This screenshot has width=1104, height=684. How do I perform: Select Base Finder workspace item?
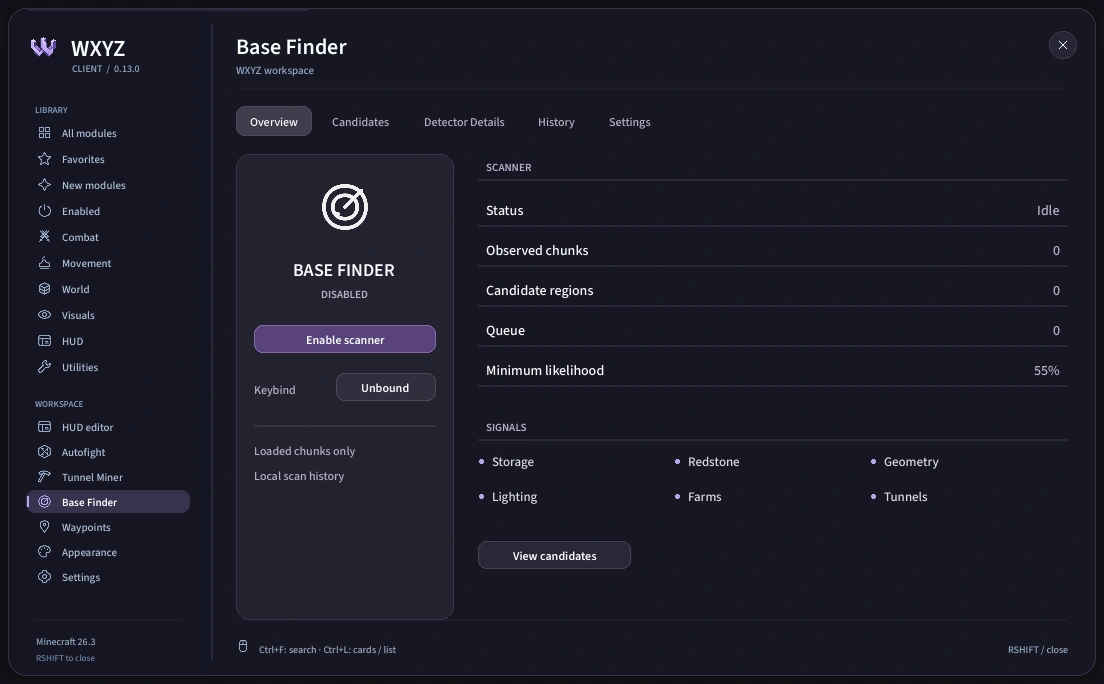pos(108,502)
